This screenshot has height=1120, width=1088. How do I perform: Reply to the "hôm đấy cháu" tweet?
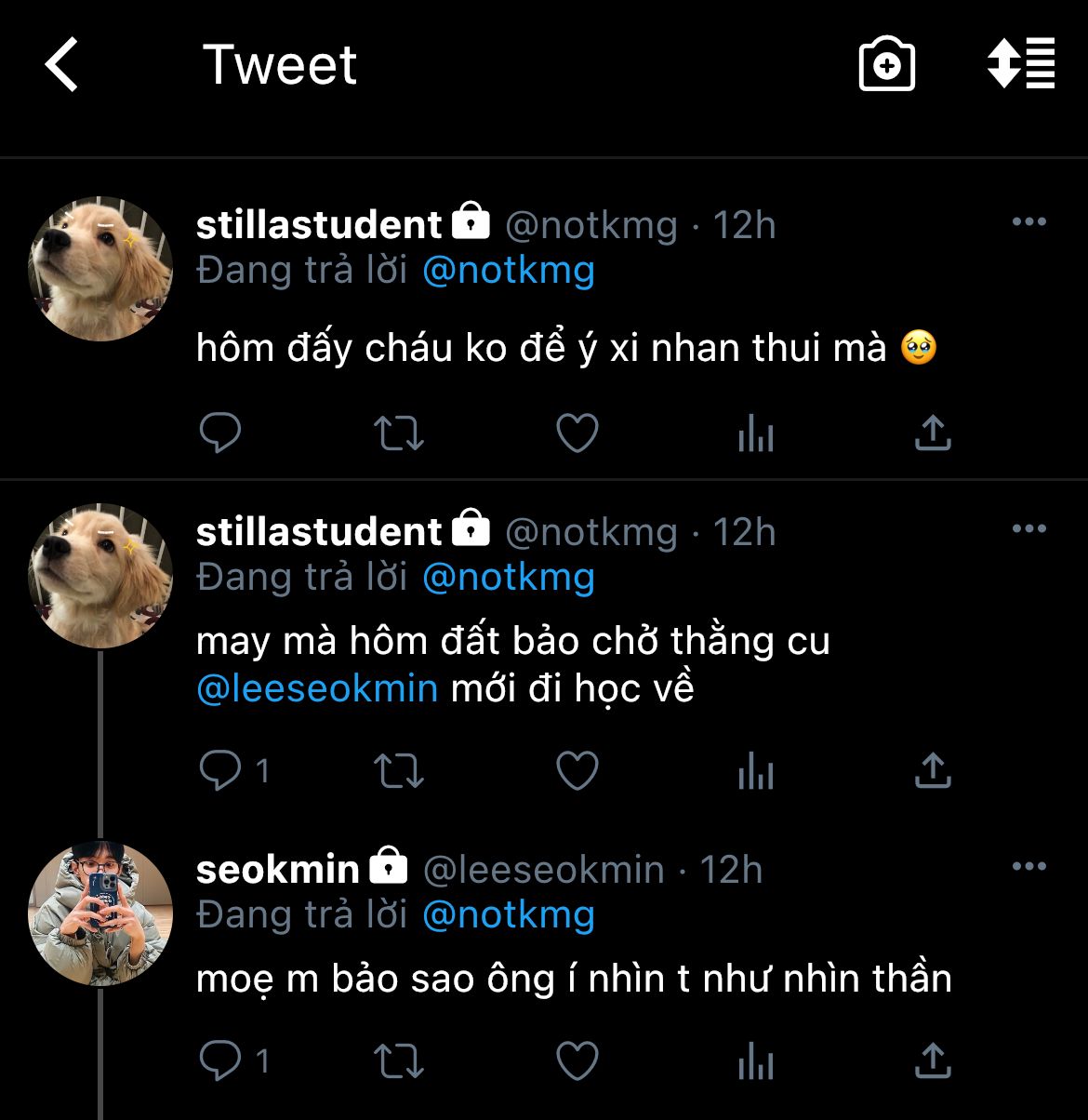[220, 433]
